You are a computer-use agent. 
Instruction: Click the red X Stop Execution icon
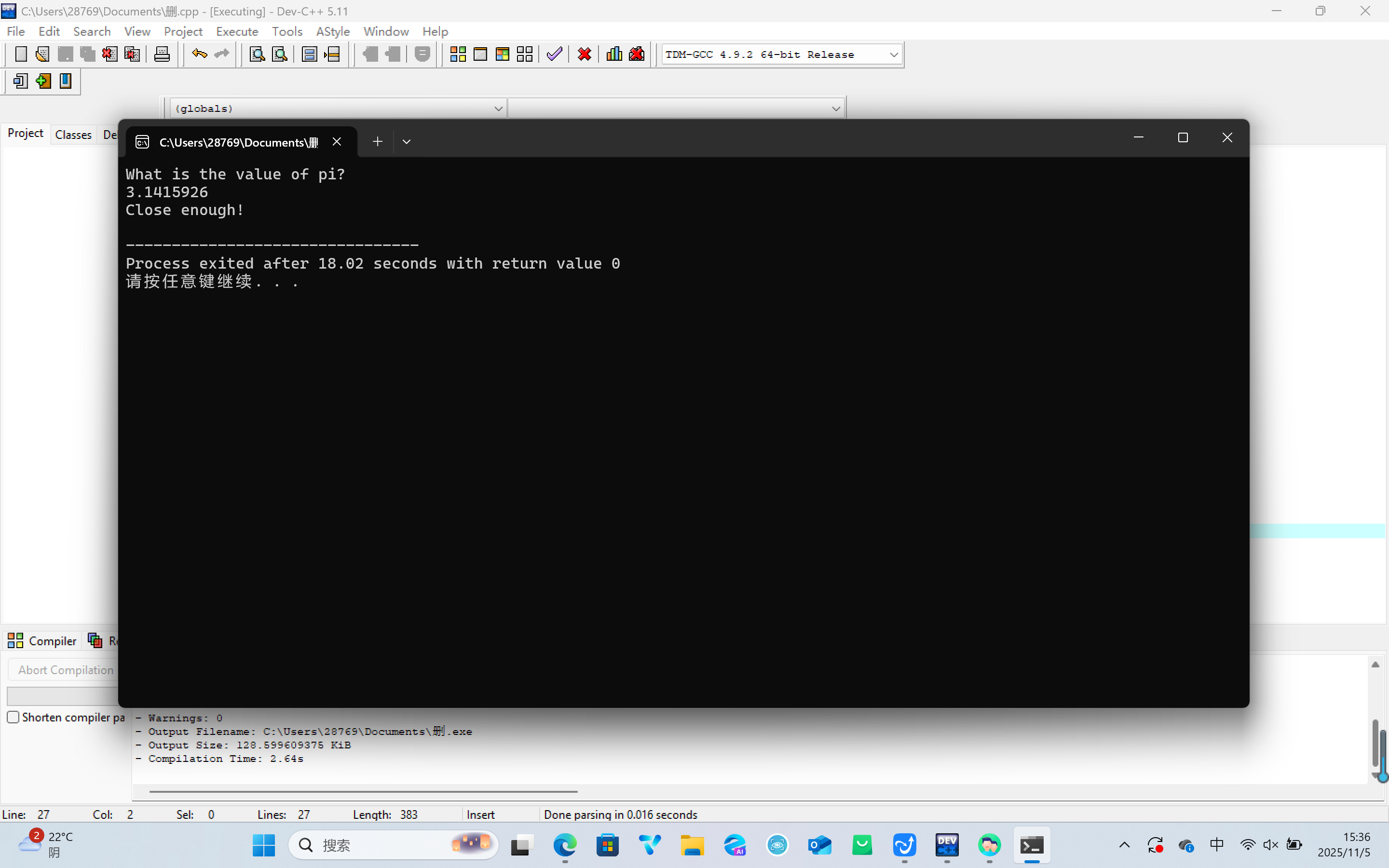tap(585, 54)
